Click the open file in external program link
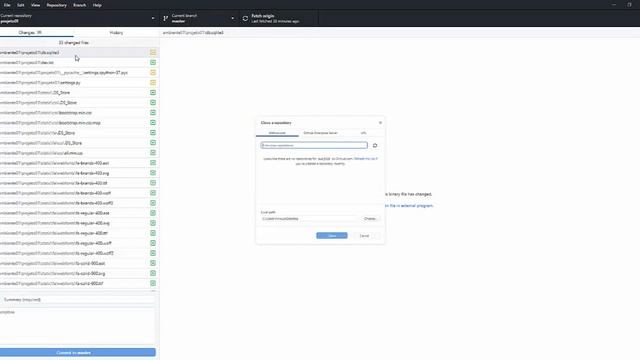Screen dimensions: 640x360 pyautogui.click(x=409, y=206)
